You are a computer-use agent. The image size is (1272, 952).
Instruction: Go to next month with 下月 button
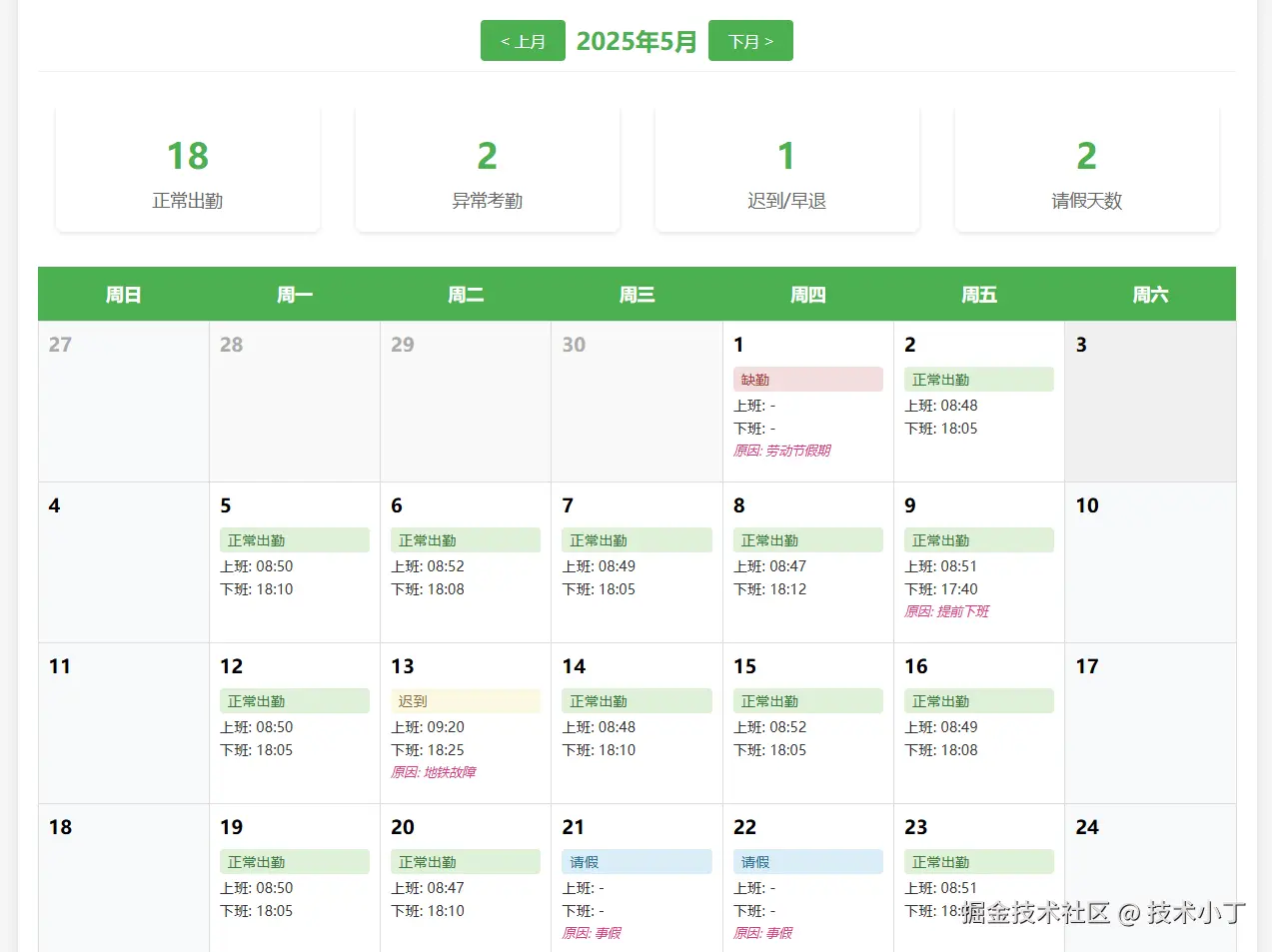(x=750, y=41)
